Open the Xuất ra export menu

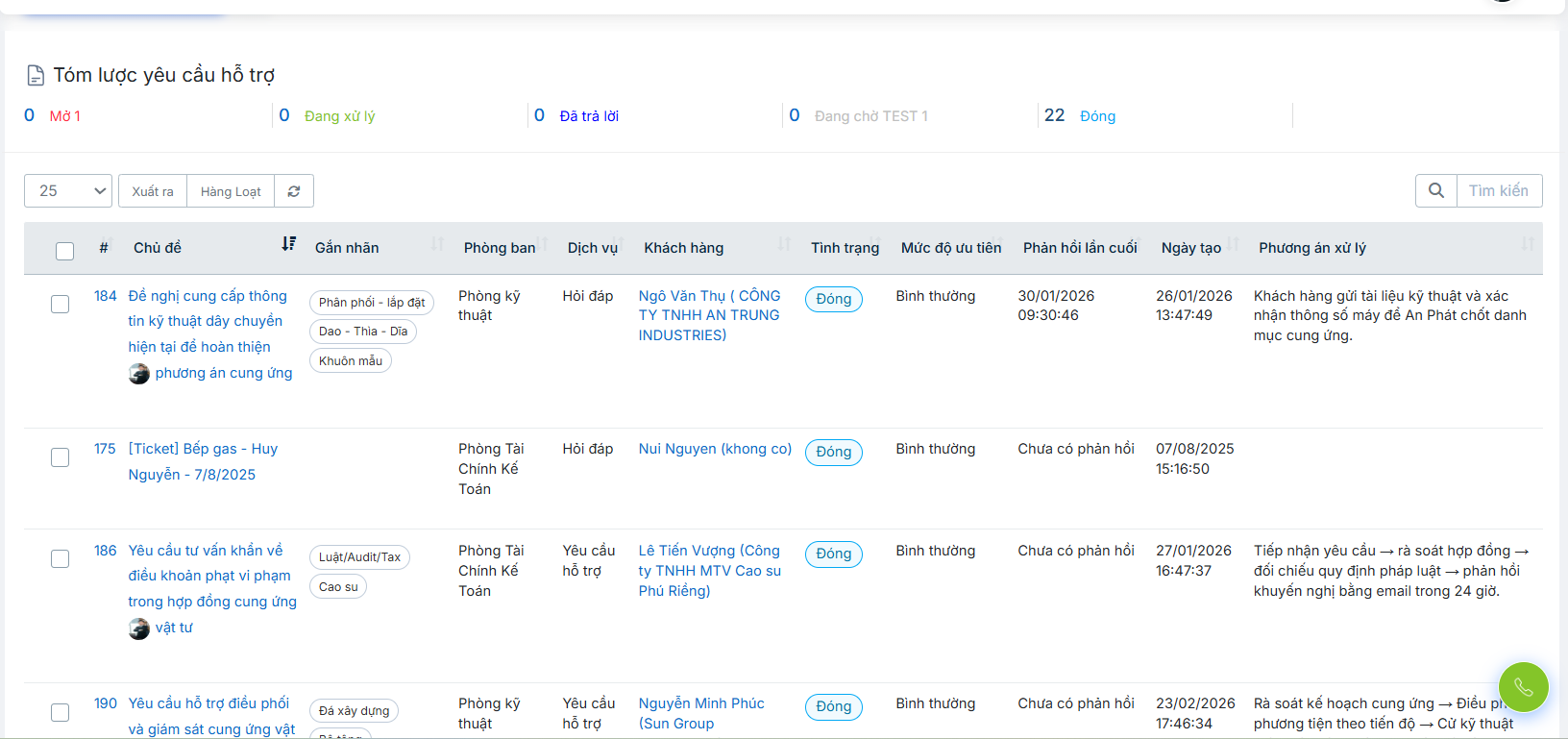pos(153,191)
